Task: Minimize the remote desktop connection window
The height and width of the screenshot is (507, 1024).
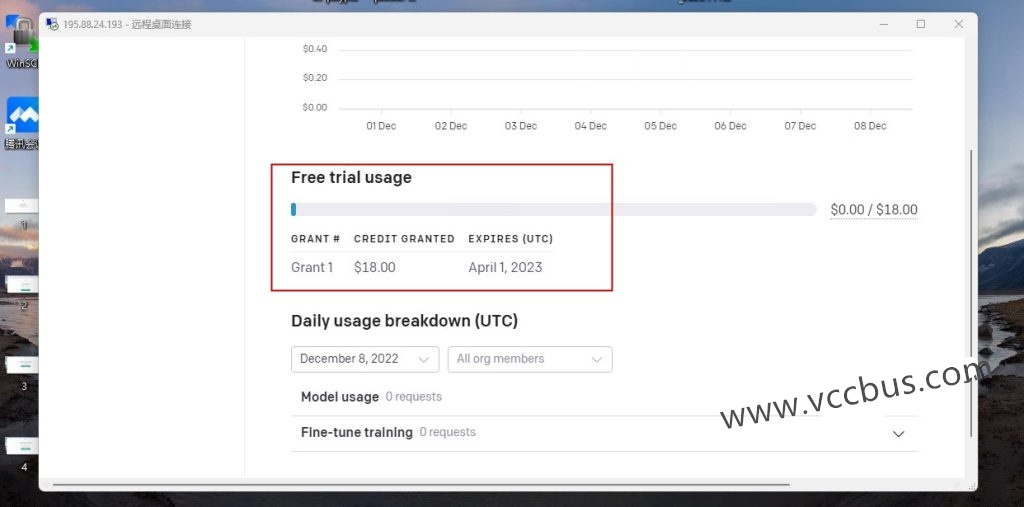Action: pyautogui.click(x=882, y=24)
